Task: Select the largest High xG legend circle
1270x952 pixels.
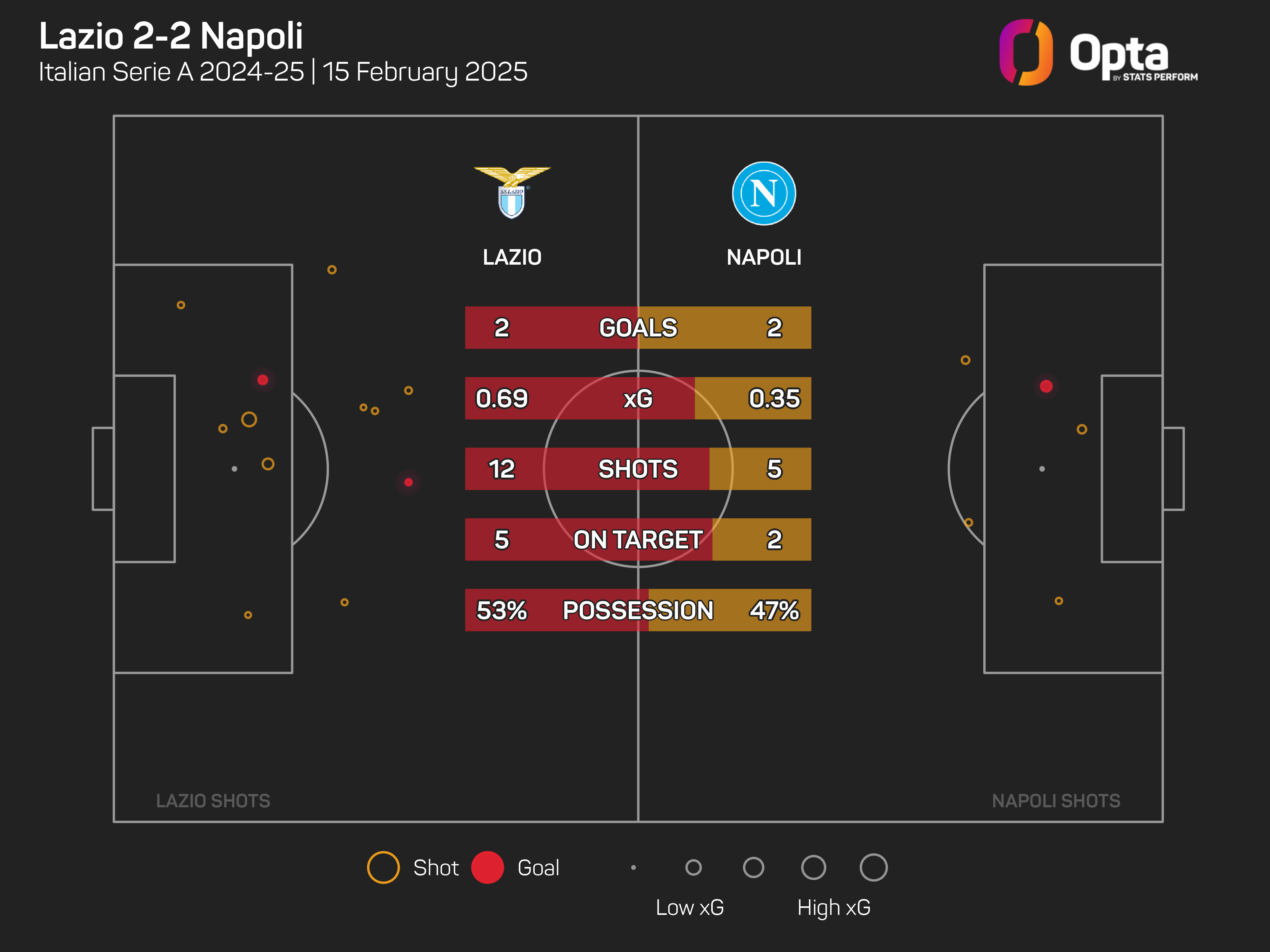Action: 873,867
